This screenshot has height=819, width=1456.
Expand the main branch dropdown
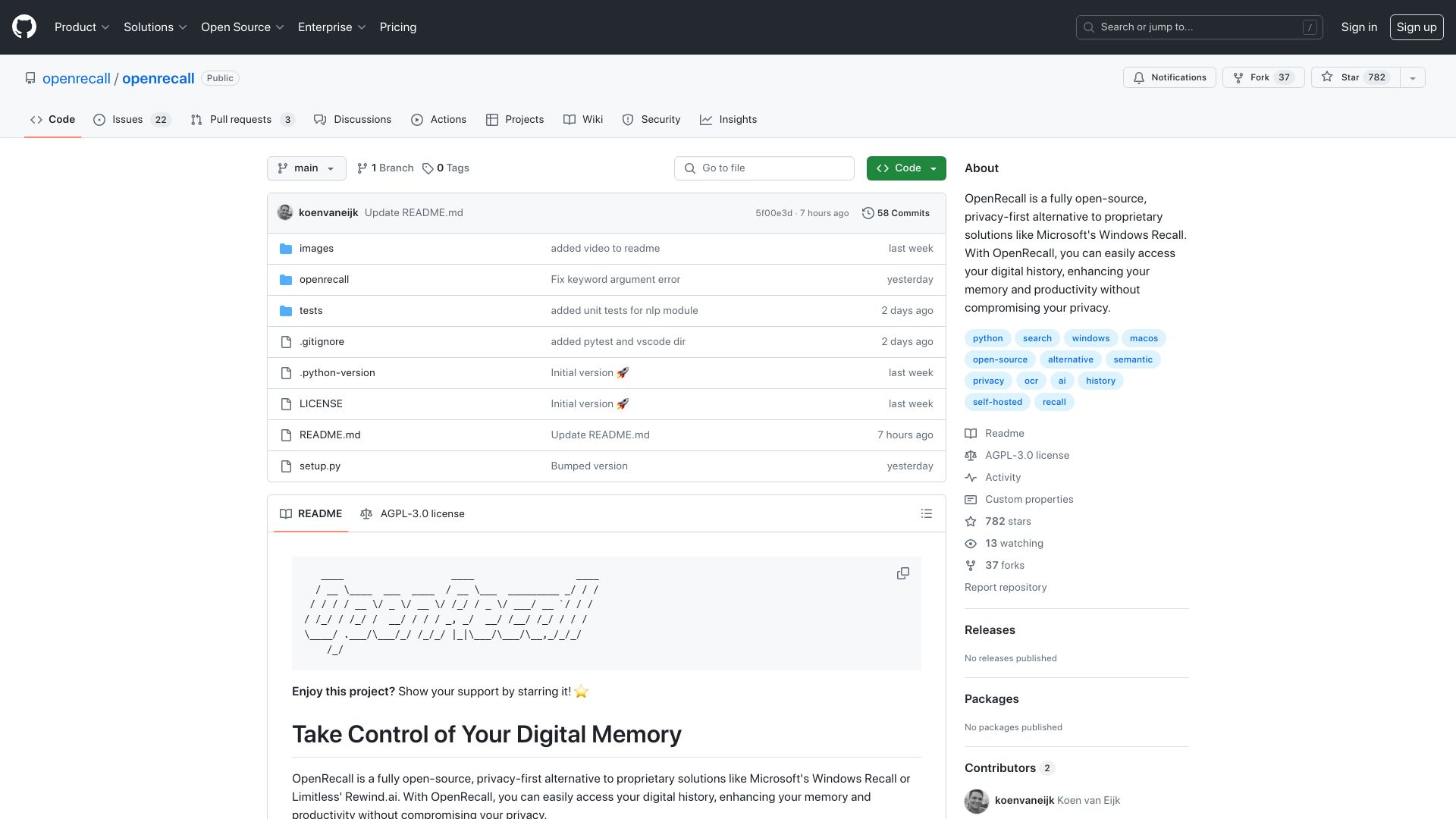[x=306, y=168]
